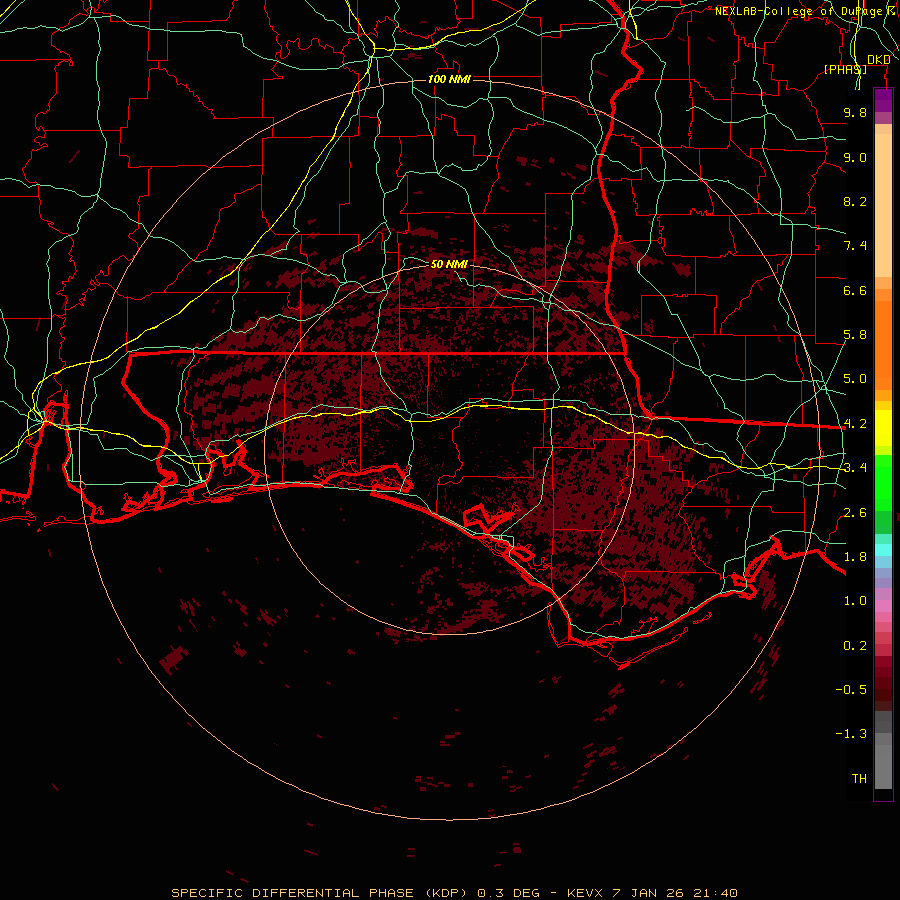
Task: Click the 9.8 value on color scale
Action: [855, 112]
